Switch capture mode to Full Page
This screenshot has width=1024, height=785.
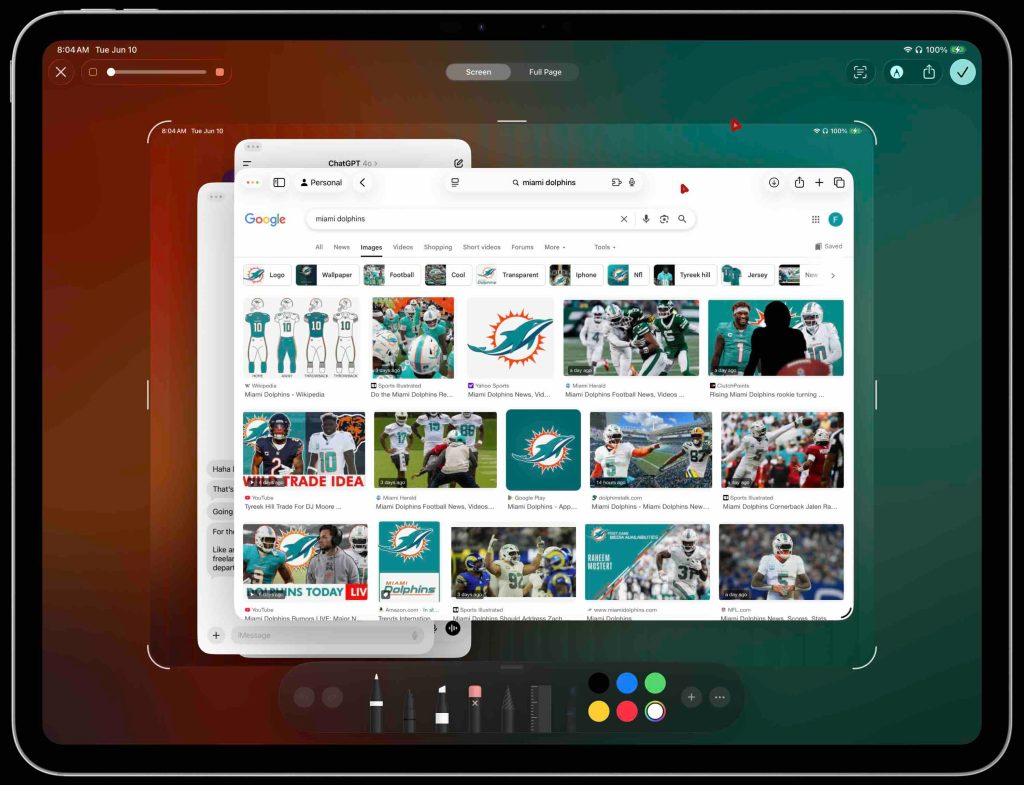click(545, 72)
